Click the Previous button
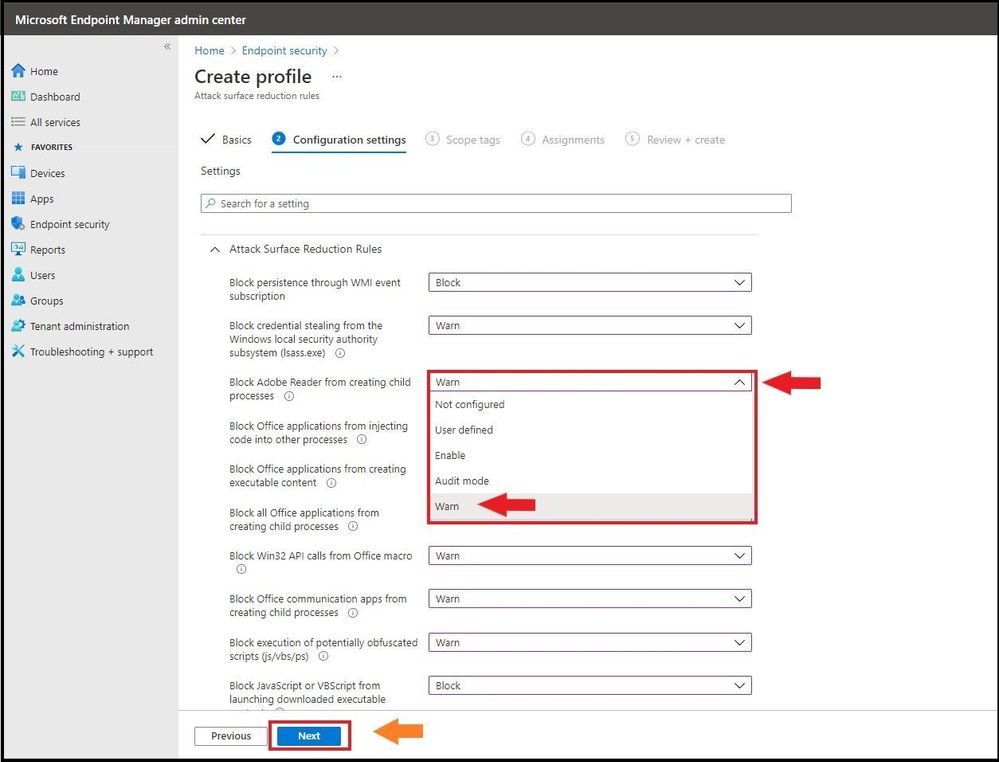Screen dimensions: 999x762 point(231,736)
